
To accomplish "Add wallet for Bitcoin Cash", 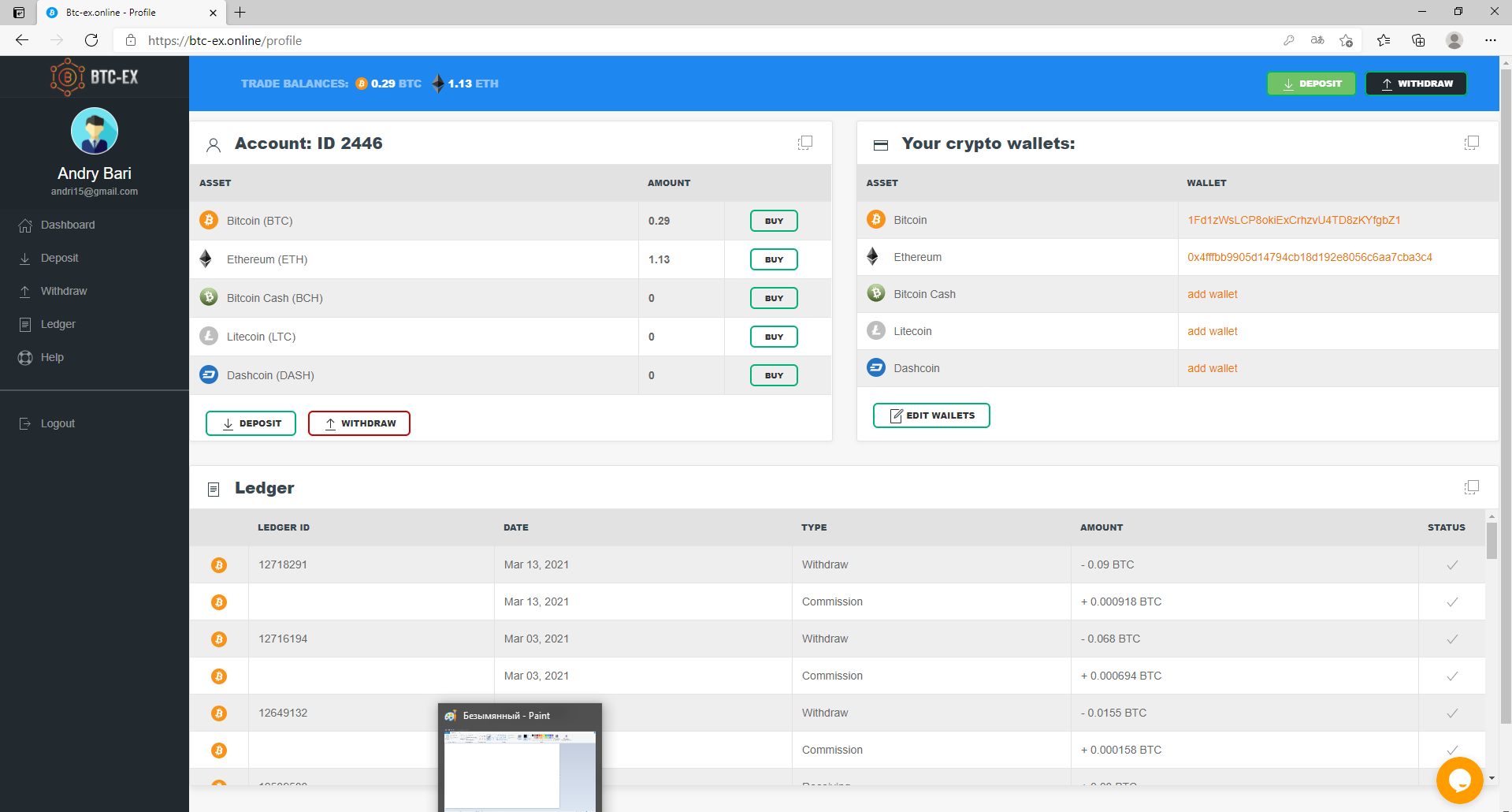I will point(1213,294).
